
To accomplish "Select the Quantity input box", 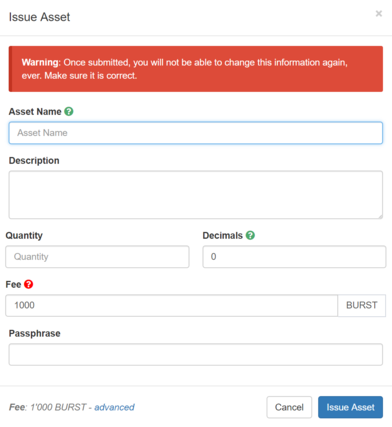I will 97,257.
